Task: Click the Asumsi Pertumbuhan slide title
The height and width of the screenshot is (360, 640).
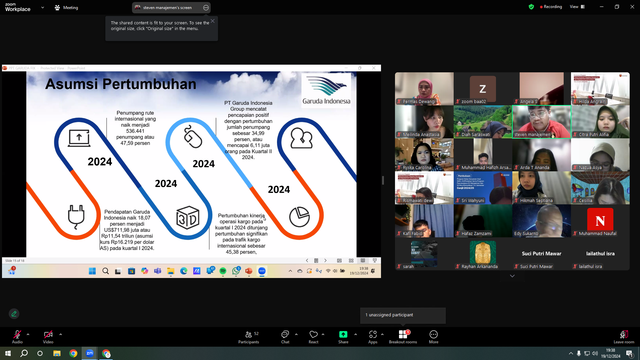Action: click(x=120, y=84)
